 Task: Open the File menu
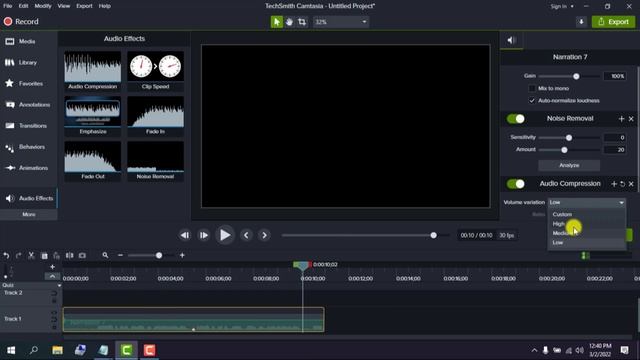tap(8, 6)
